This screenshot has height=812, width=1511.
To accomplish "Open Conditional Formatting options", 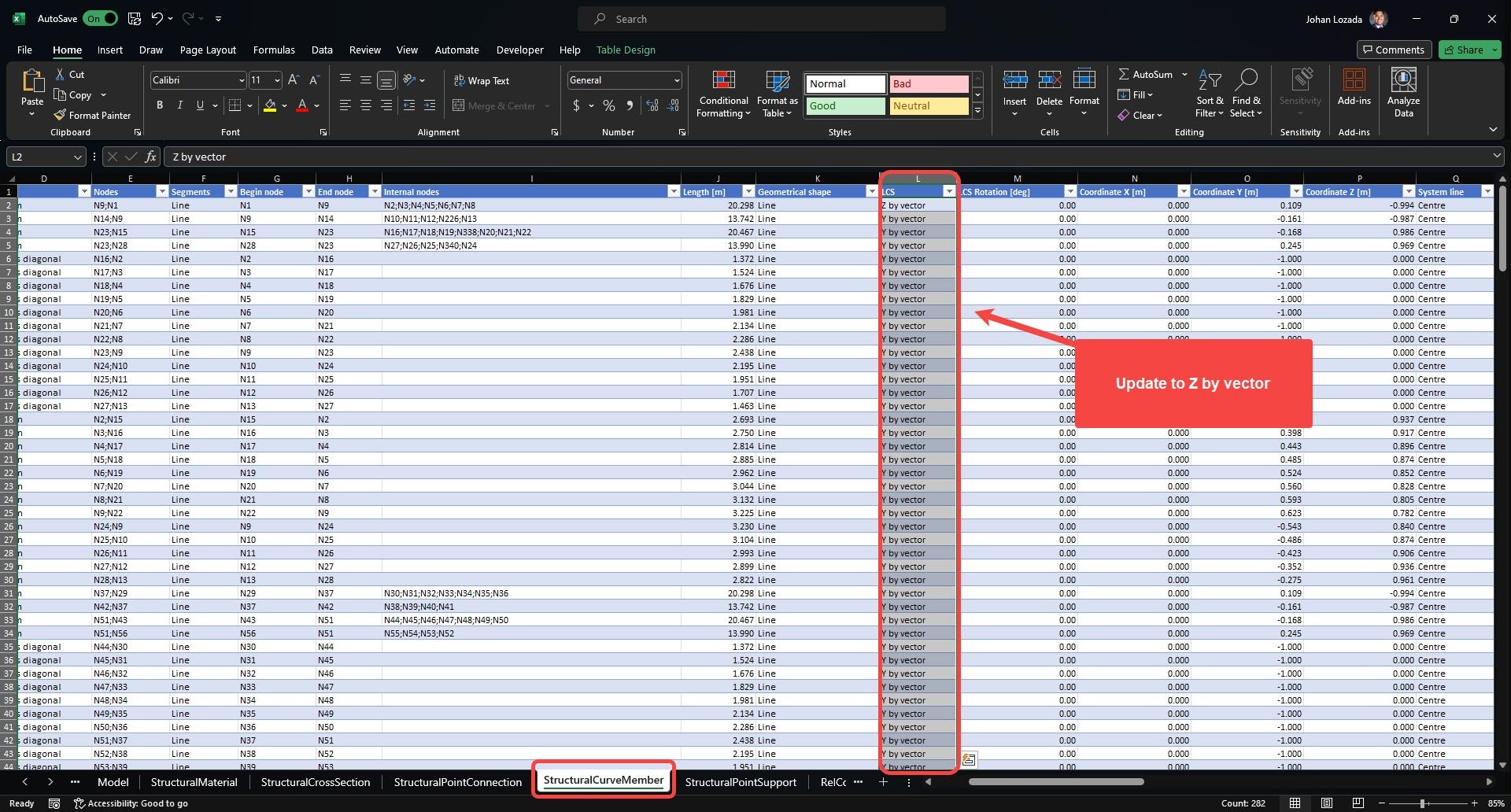I will [x=723, y=93].
